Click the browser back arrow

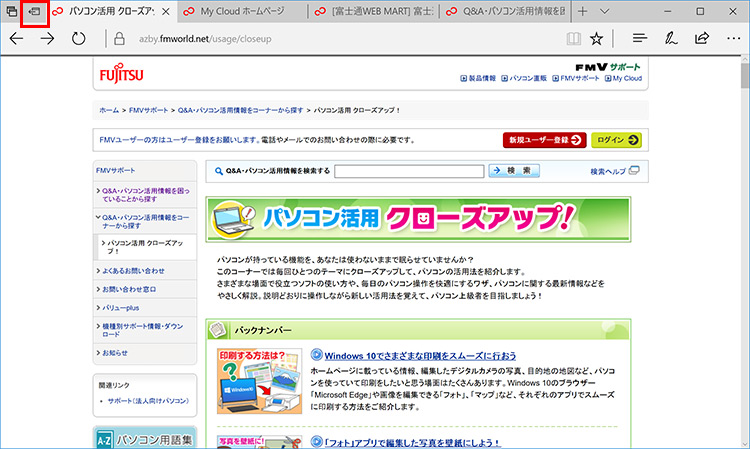point(16,39)
